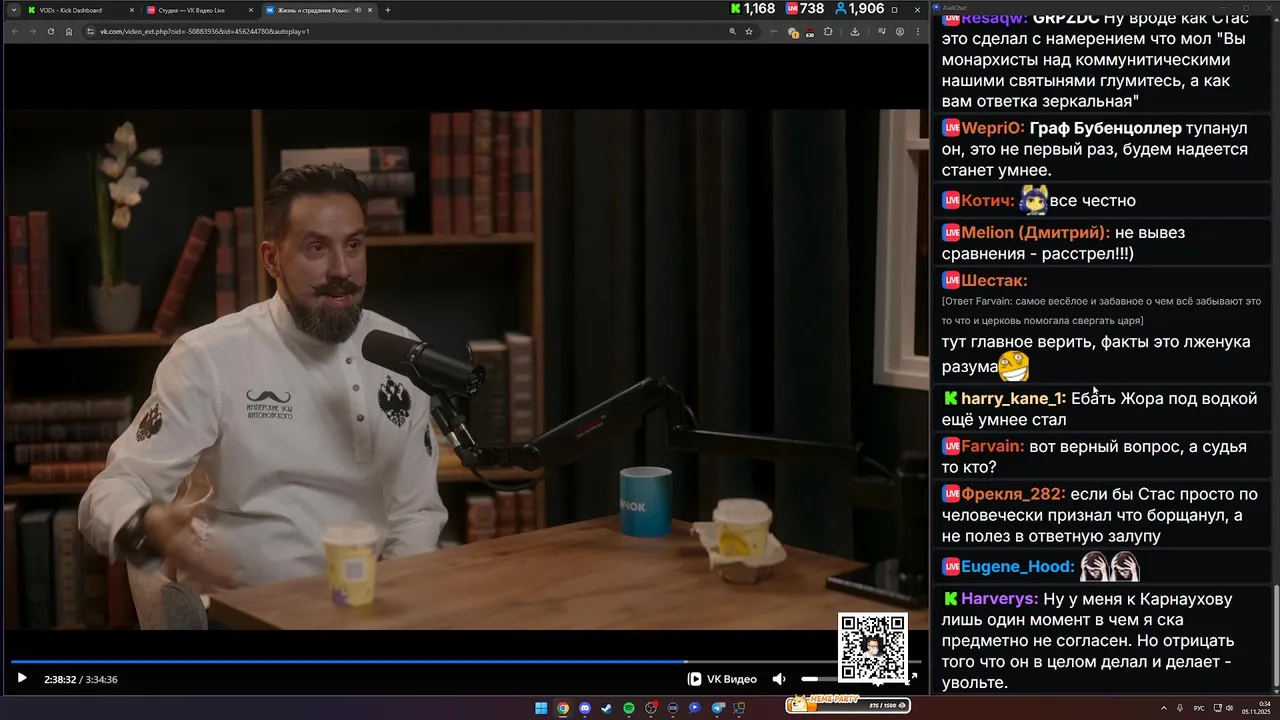This screenshot has width=1280, height=720.
Task: Open the Windows Start menu
Action: pyautogui.click(x=541, y=708)
